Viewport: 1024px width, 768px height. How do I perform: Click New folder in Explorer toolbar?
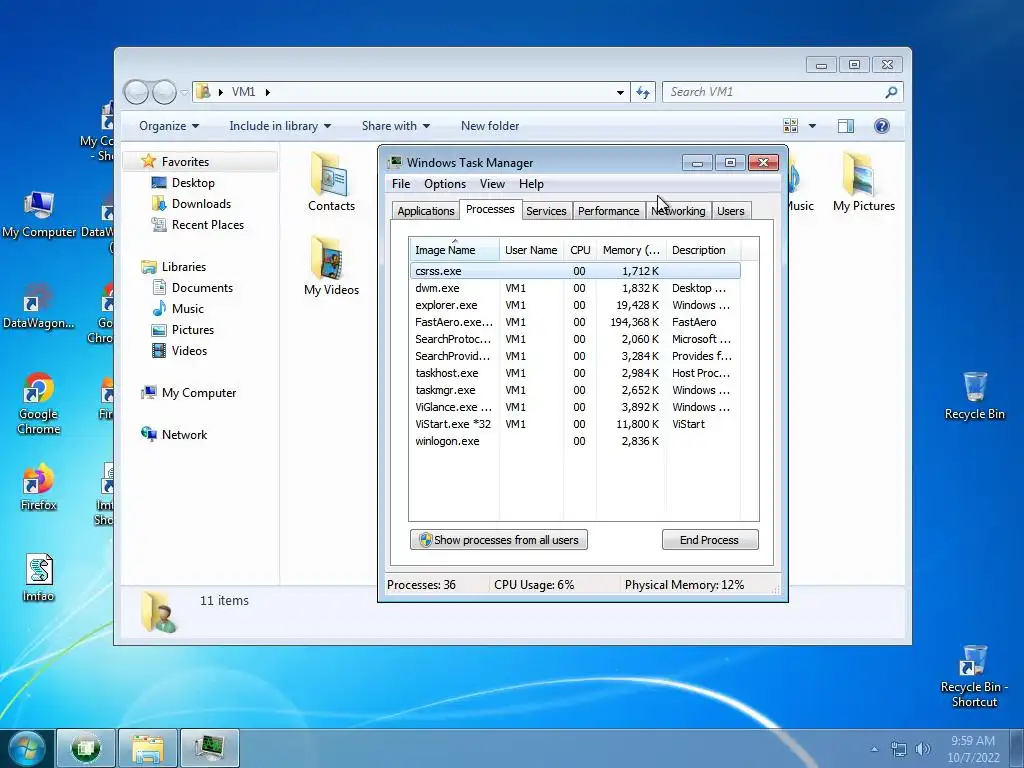(x=490, y=125)
